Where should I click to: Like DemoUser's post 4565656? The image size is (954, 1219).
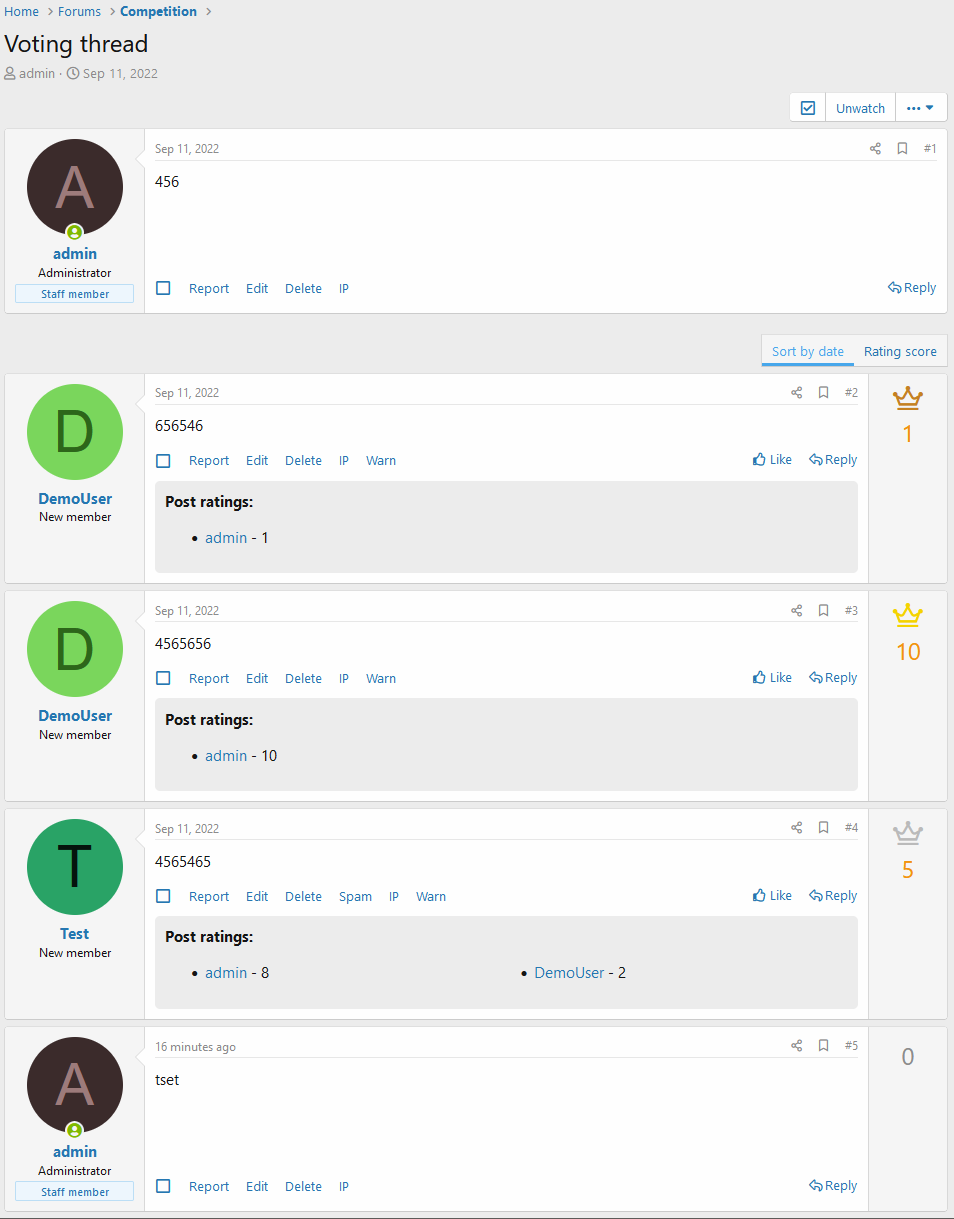click(x=772, y=678)
